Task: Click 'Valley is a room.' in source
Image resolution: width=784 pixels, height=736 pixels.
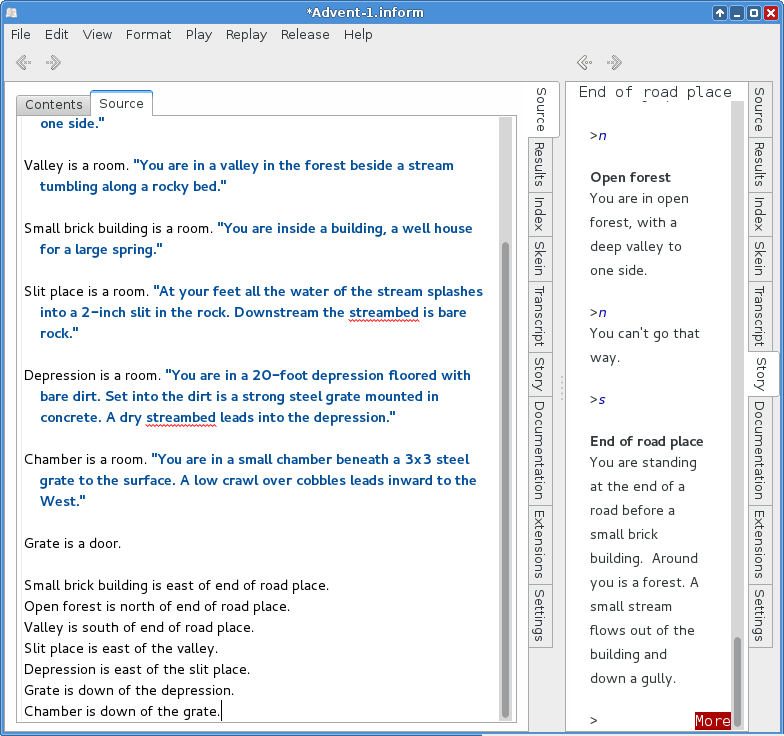Action: click(77, 166)
